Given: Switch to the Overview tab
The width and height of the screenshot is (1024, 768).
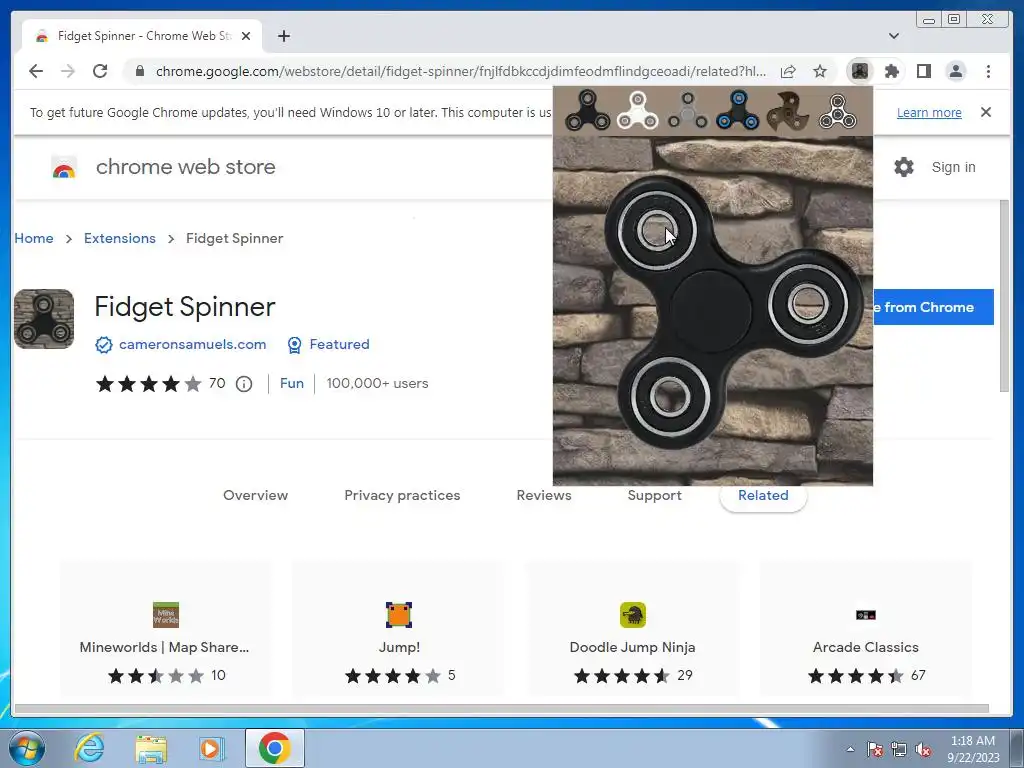Looking at the screenshot, I should [x=255, y=495].
